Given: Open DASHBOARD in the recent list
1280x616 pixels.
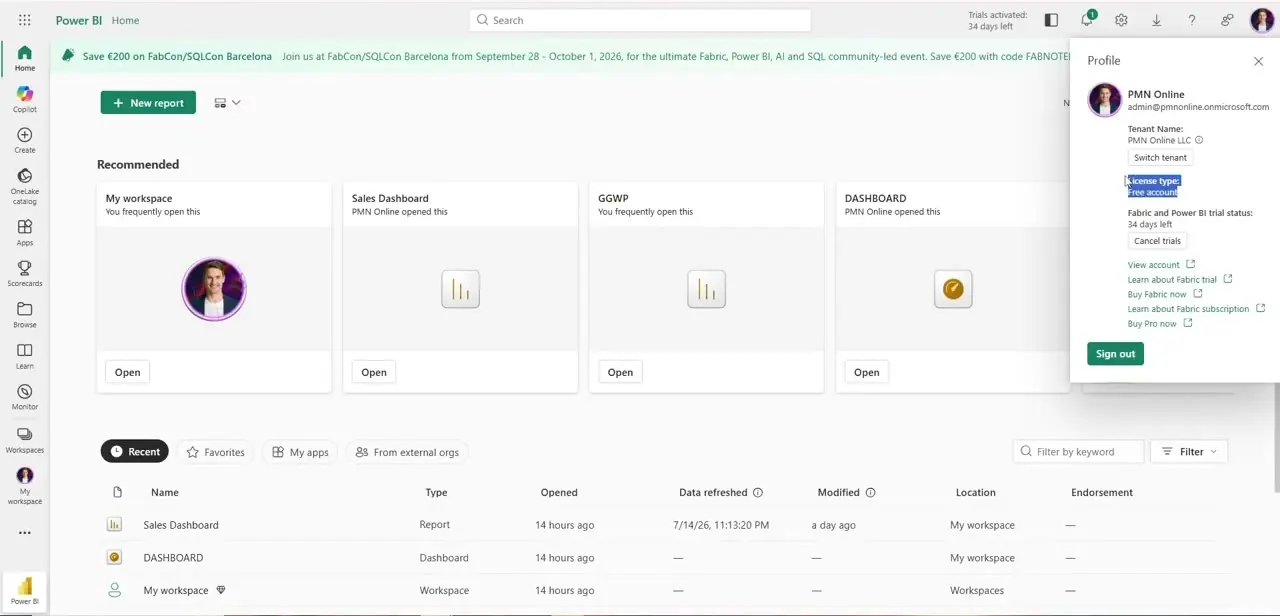Looking at the screenshot, I should pyautogui.click(x=173, y=558).
